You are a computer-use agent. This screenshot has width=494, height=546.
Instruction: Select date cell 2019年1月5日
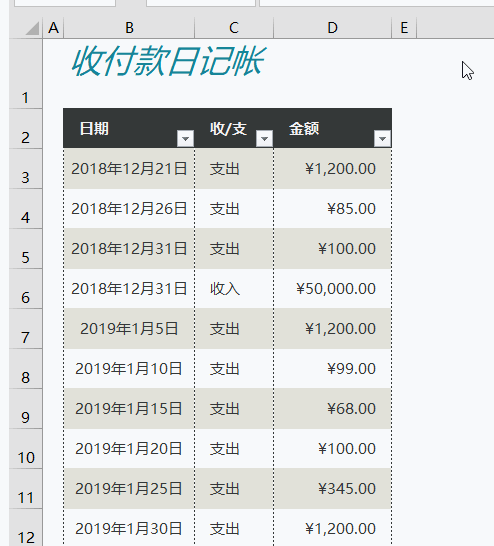pos(129,329)
